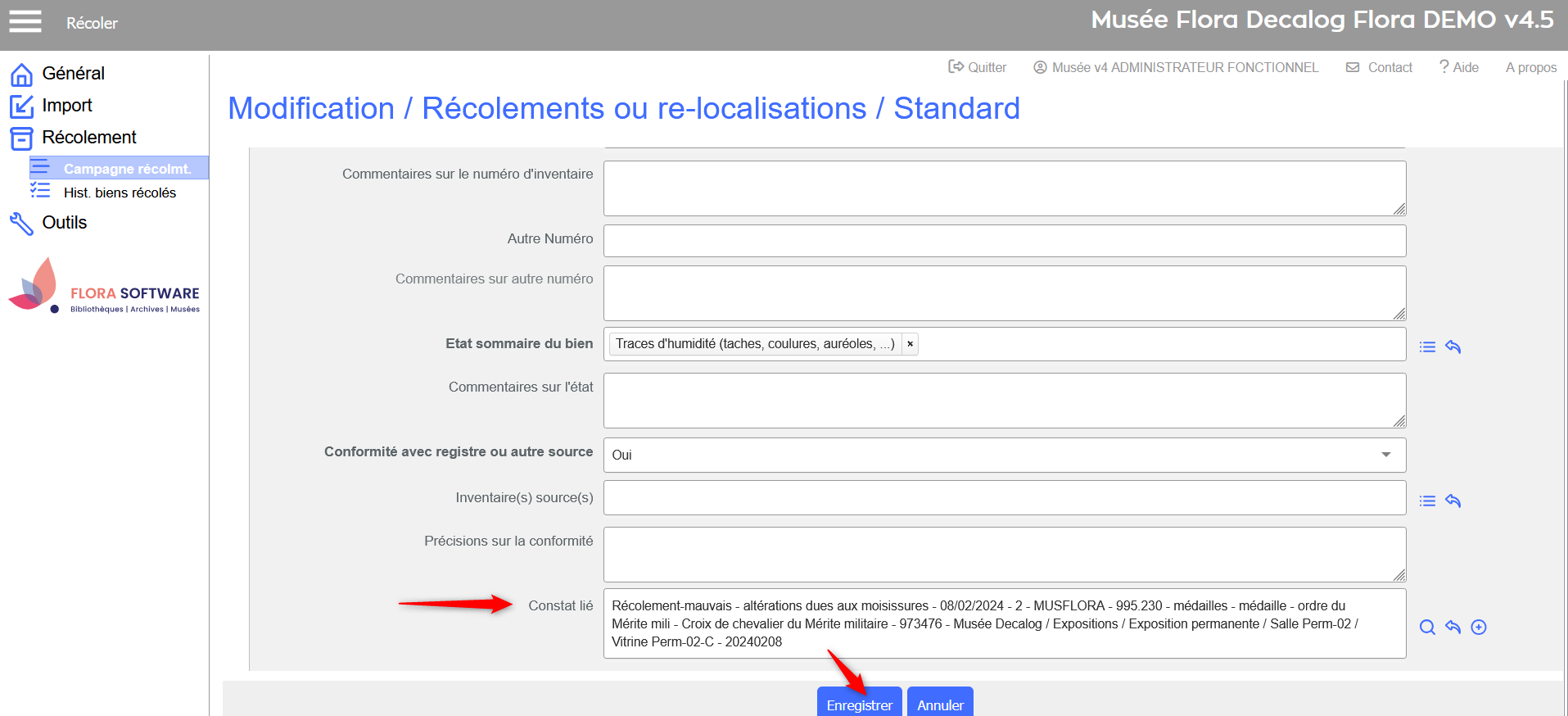Open the Aide help link

(x=1459, y=67)
